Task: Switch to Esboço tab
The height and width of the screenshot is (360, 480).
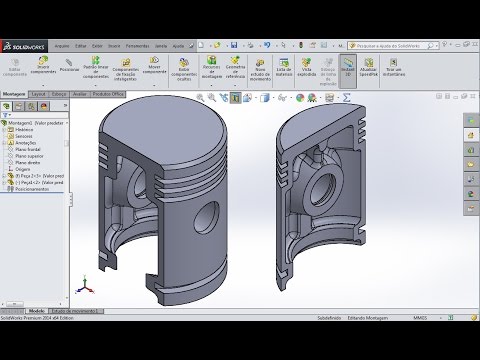Action: [x=59, y=94]
